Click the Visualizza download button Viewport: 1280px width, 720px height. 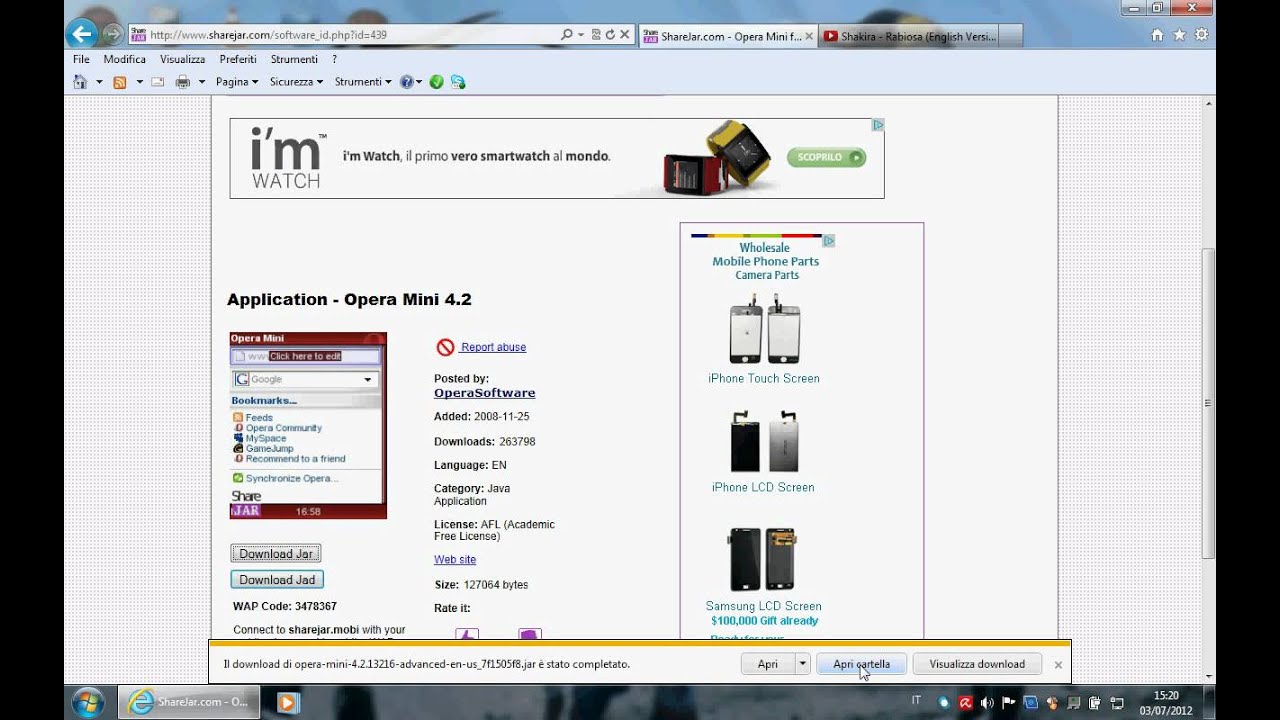tap(977, 664)
